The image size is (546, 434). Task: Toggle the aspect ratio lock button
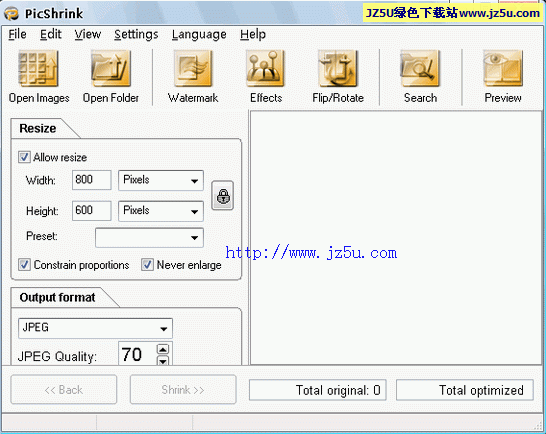coord(223,195)
